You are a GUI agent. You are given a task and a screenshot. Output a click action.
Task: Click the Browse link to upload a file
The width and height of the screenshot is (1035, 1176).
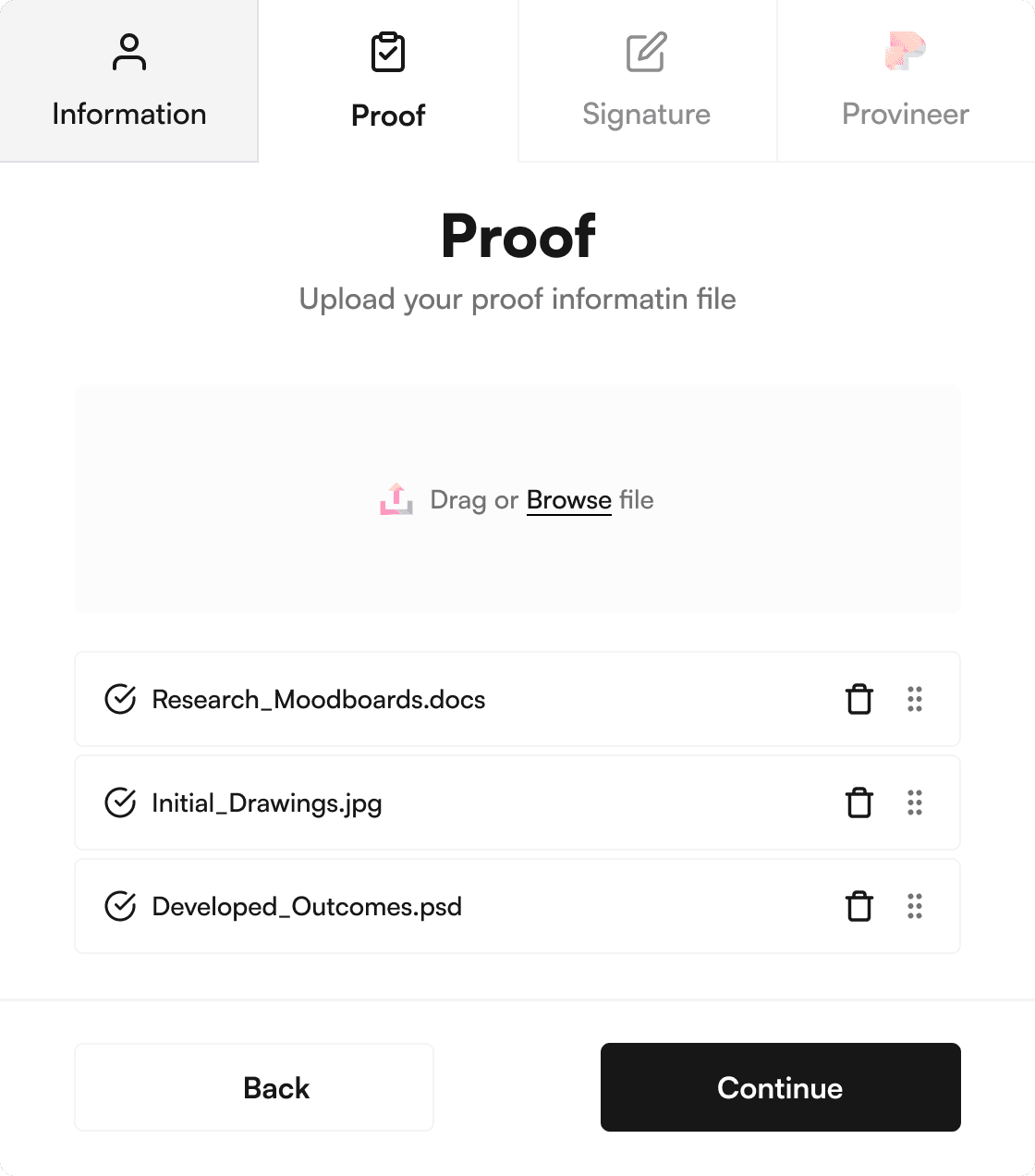568,499
